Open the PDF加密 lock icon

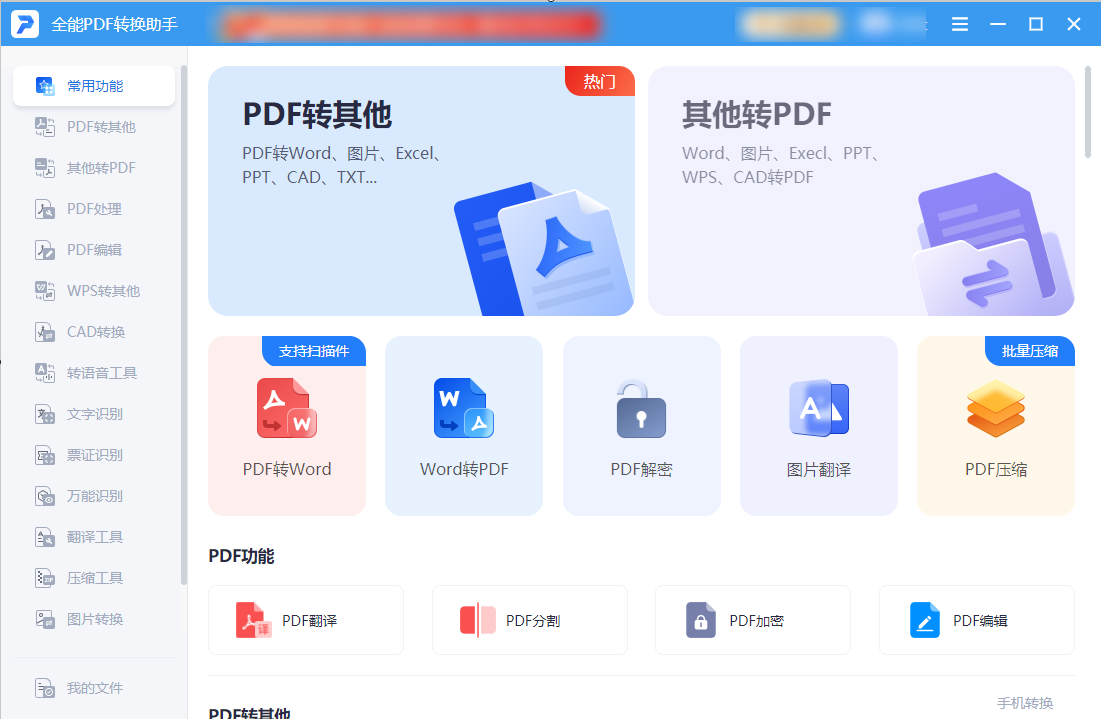coord(700,620)
